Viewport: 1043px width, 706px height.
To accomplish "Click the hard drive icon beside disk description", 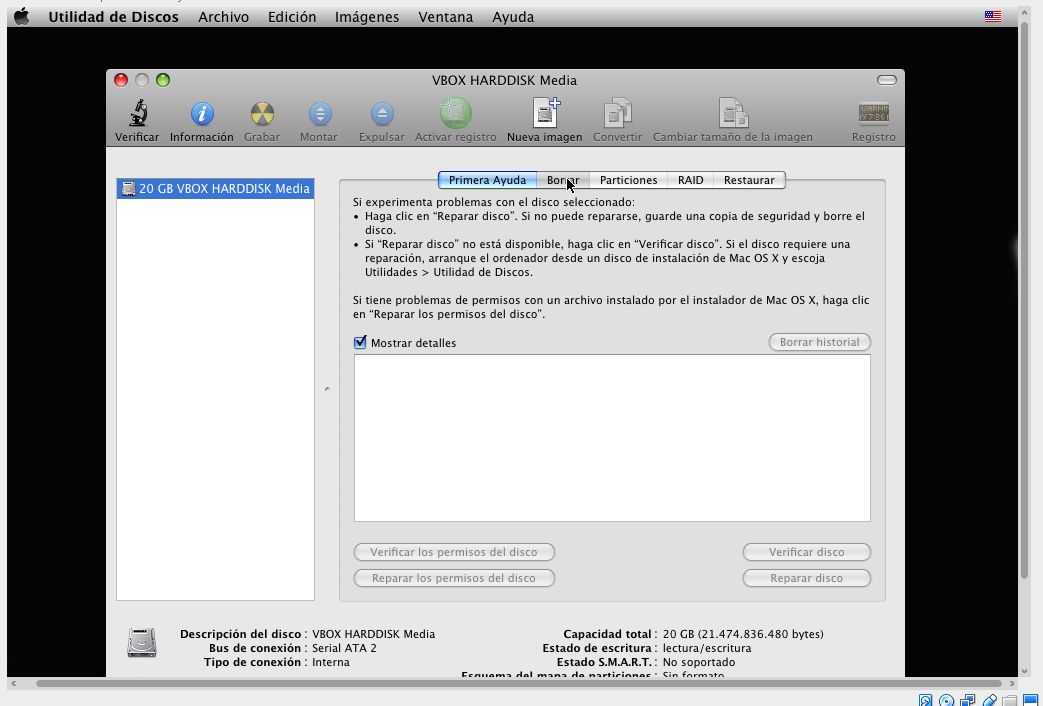I will 142,643.
